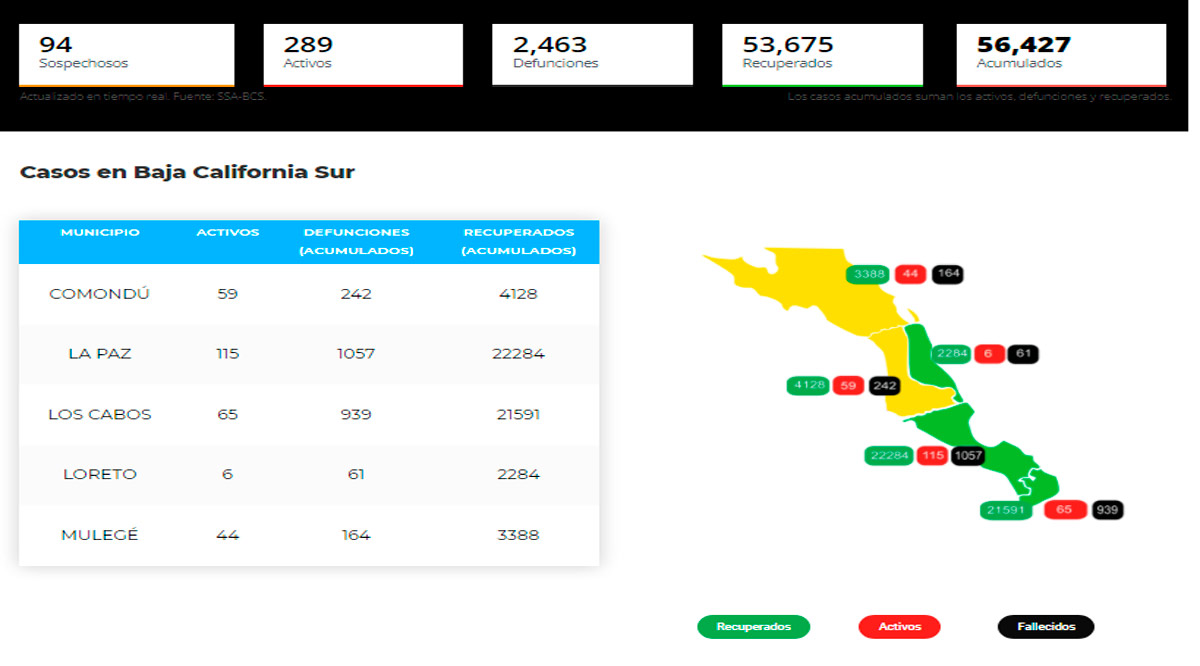Image resolution: width=1200 pixels, height=666 pixels.
Task: Select the LA PAZ municipality in table
Action: (100, 354)
